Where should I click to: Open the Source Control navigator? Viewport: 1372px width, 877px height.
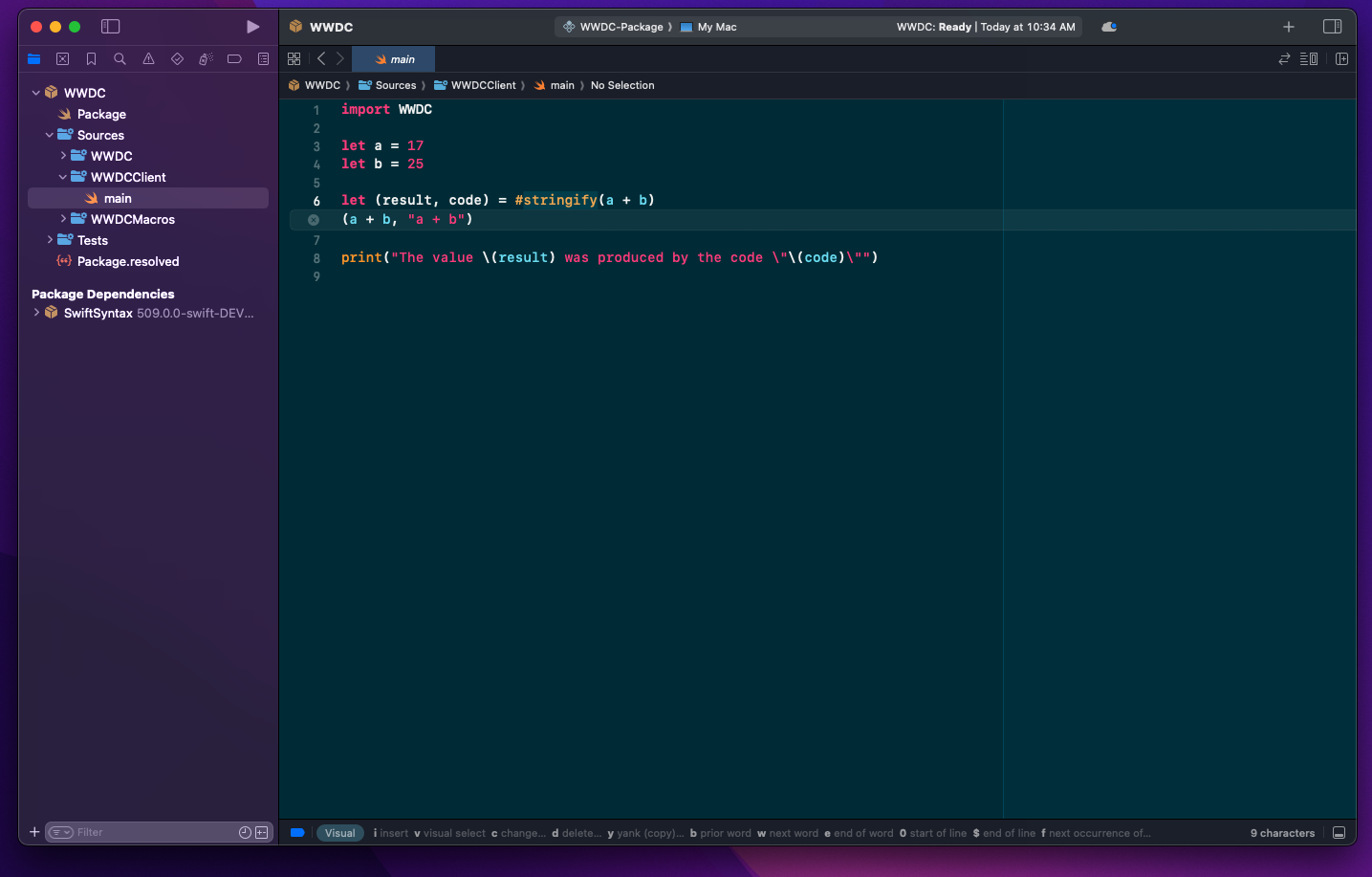click(x=63, y=59)
